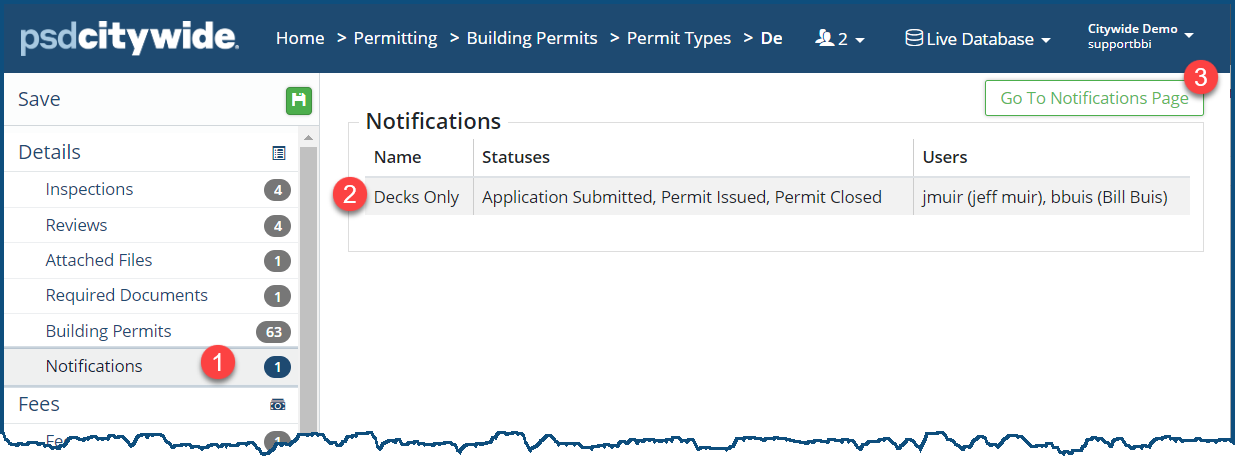Open the users count dropdown
Viewport: 1235px width, 463px height.
[841, 39]
